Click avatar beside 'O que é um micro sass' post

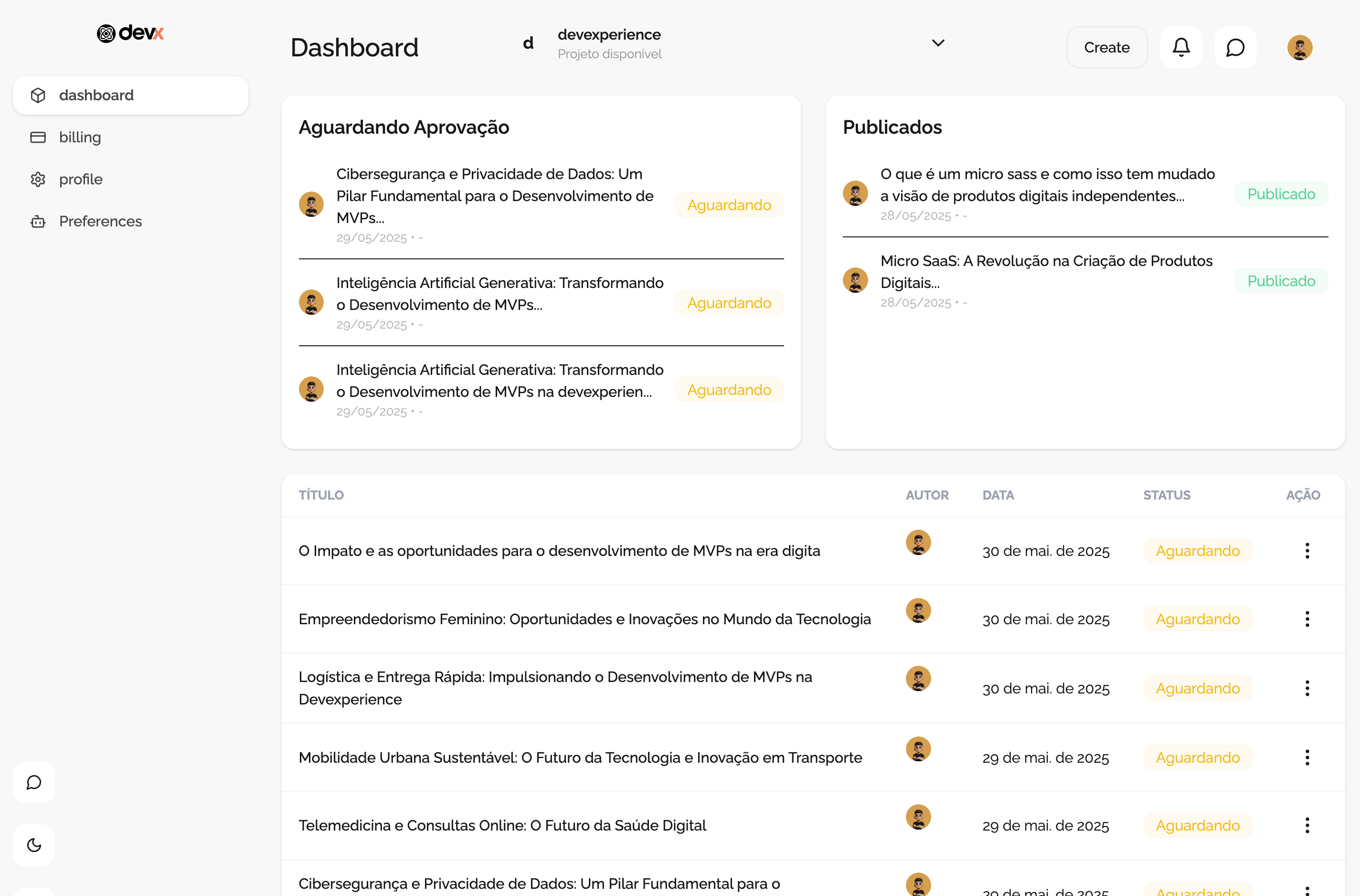[855, 193]
